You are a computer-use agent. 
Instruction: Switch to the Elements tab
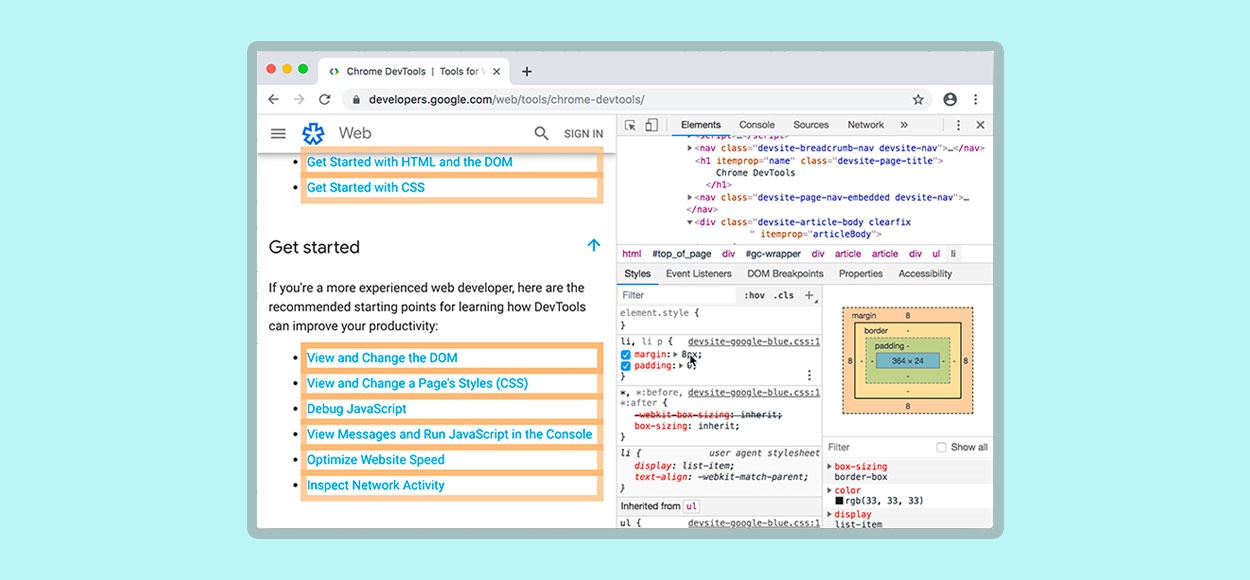[x=701, y=125]
